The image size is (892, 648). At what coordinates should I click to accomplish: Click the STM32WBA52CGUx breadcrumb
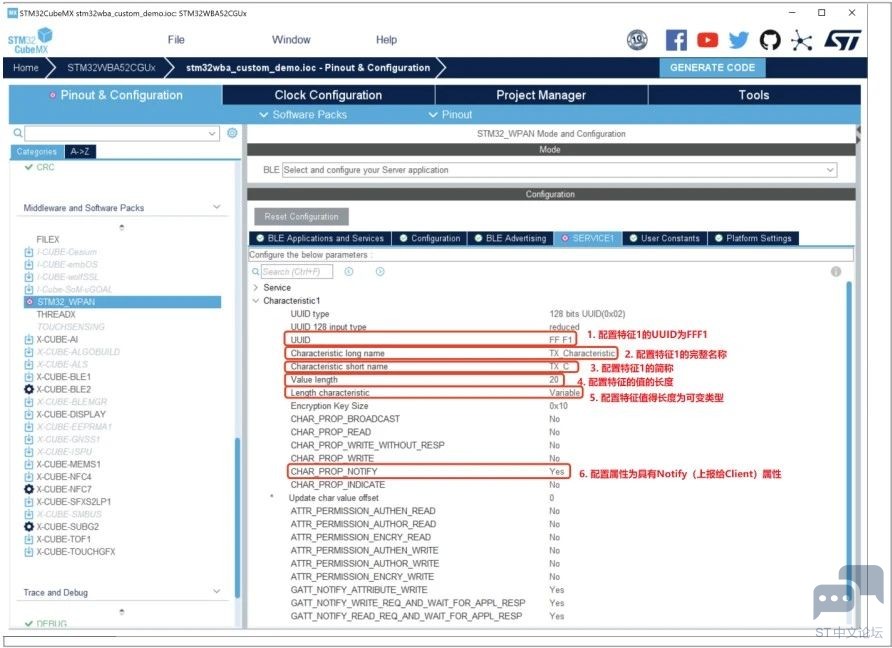click(111, 68)
